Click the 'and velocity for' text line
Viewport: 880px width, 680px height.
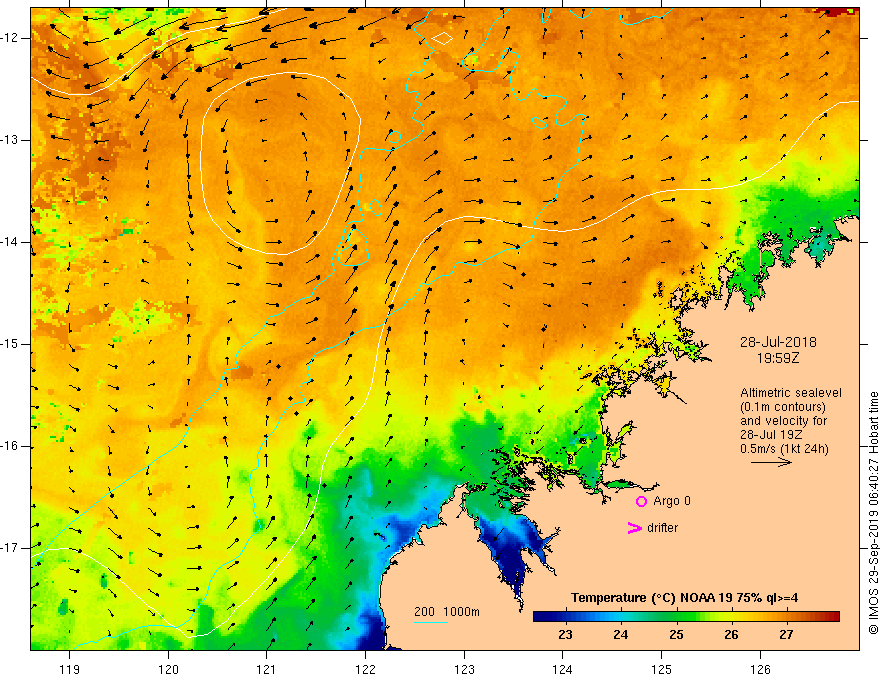coord(783,421)
